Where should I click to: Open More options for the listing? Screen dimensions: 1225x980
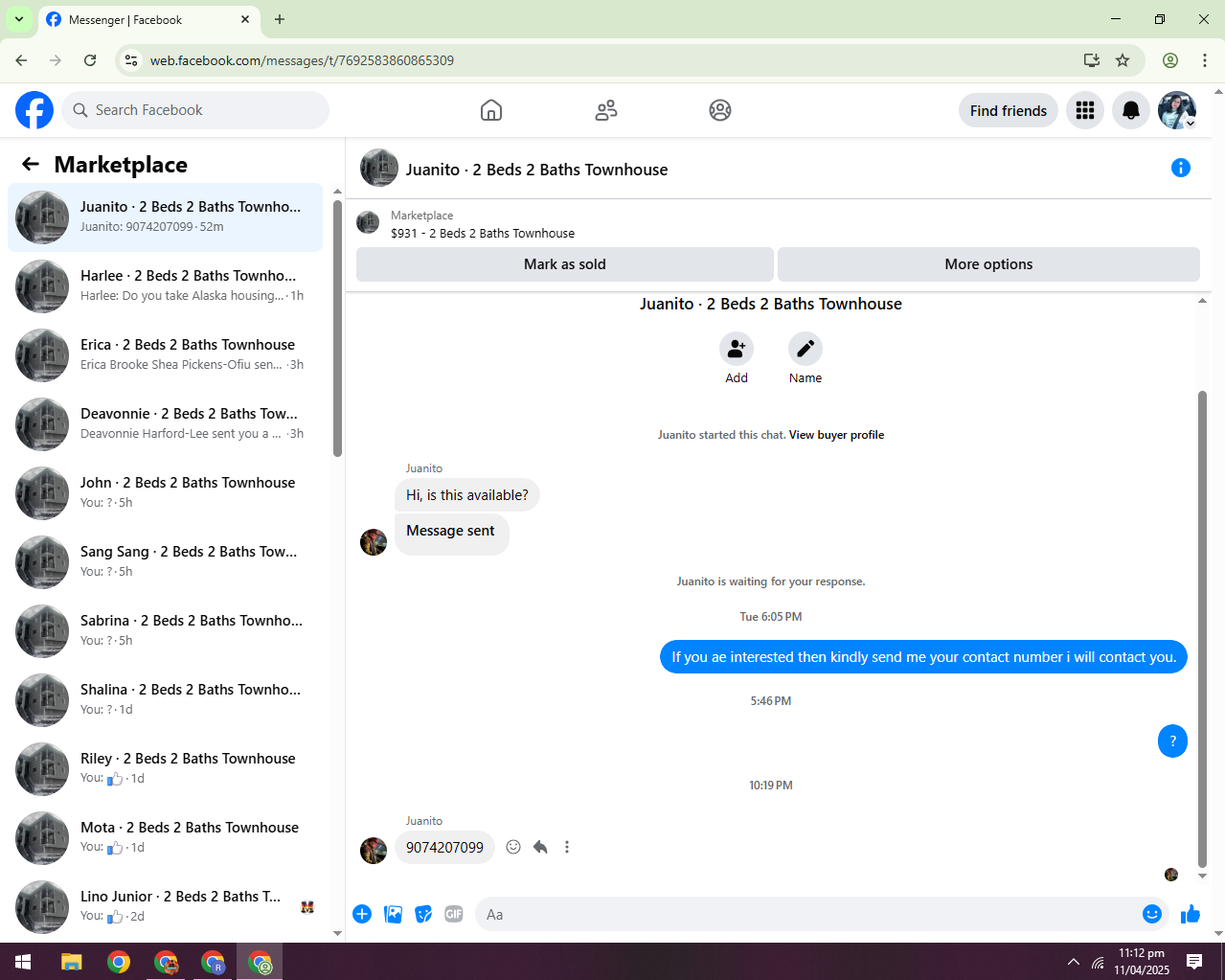click(988, 264)
